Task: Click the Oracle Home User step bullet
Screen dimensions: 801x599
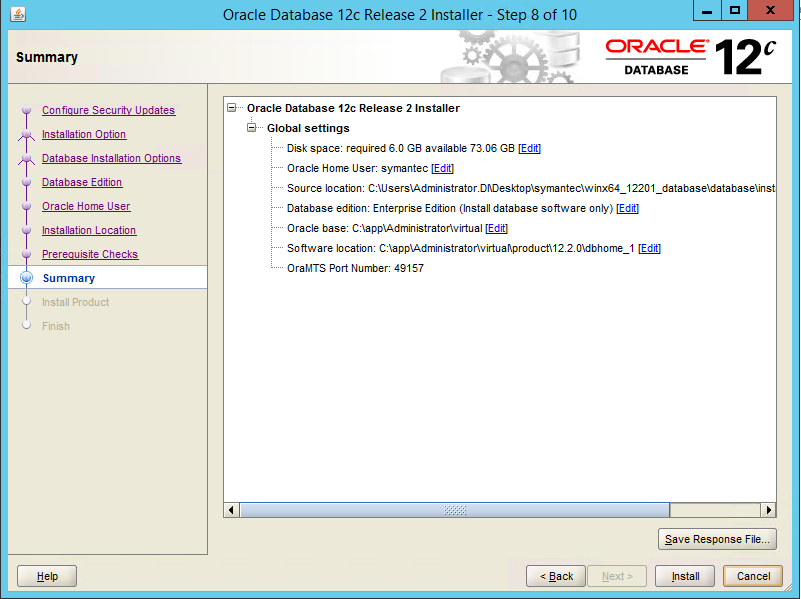Action: coord(27,206)
